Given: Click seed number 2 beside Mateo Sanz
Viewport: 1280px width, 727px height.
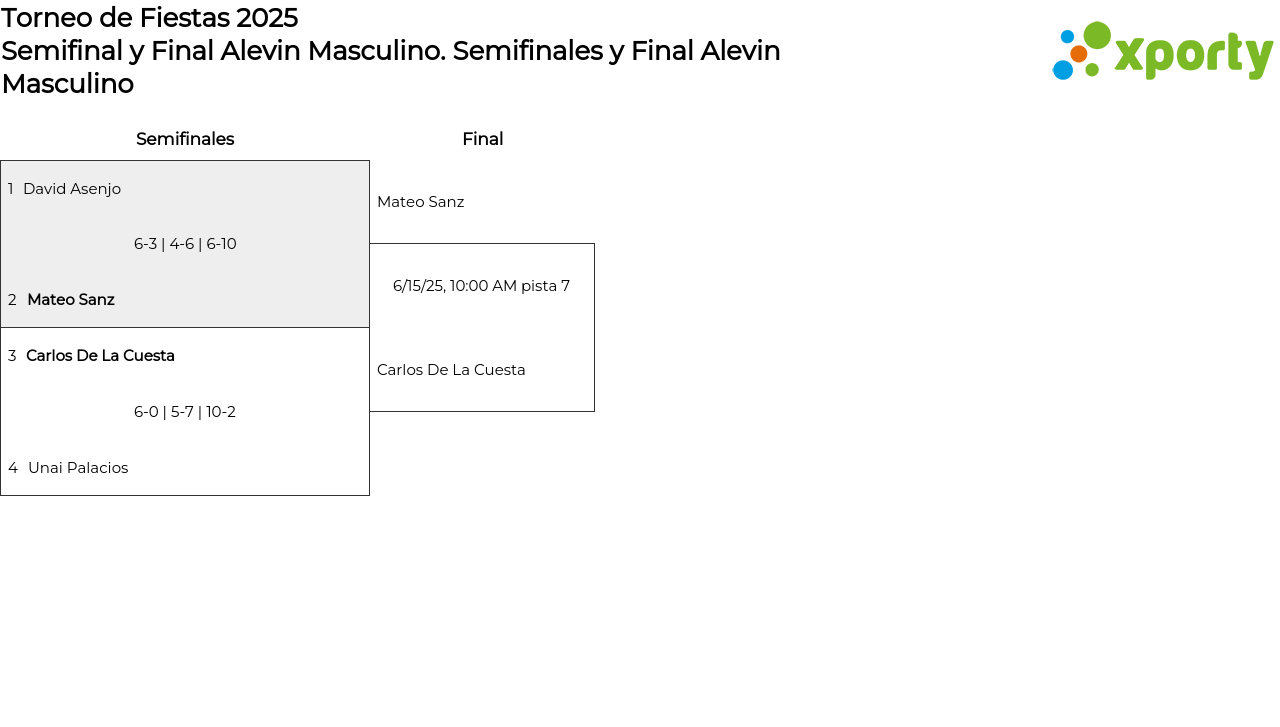Looking at the screenshot, I should coord(12,300).
